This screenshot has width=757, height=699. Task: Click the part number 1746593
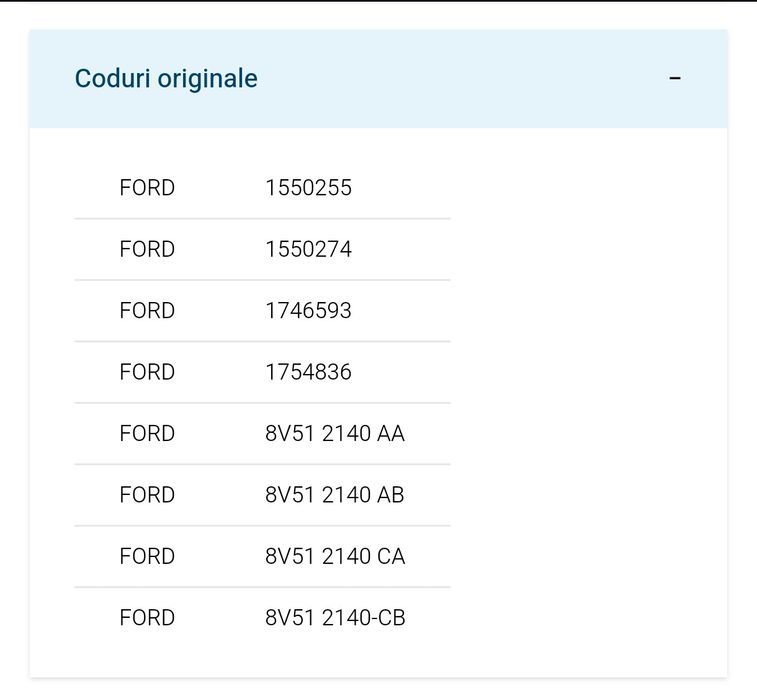(x=308, y=311)
